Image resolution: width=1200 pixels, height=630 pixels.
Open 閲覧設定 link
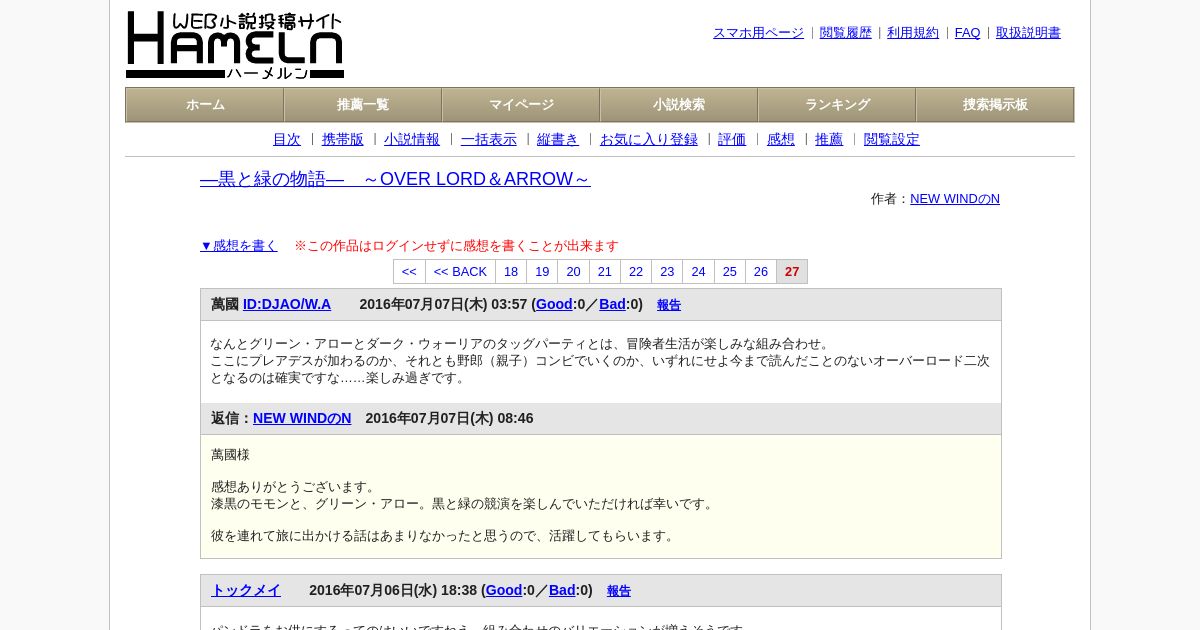[892, 140]
